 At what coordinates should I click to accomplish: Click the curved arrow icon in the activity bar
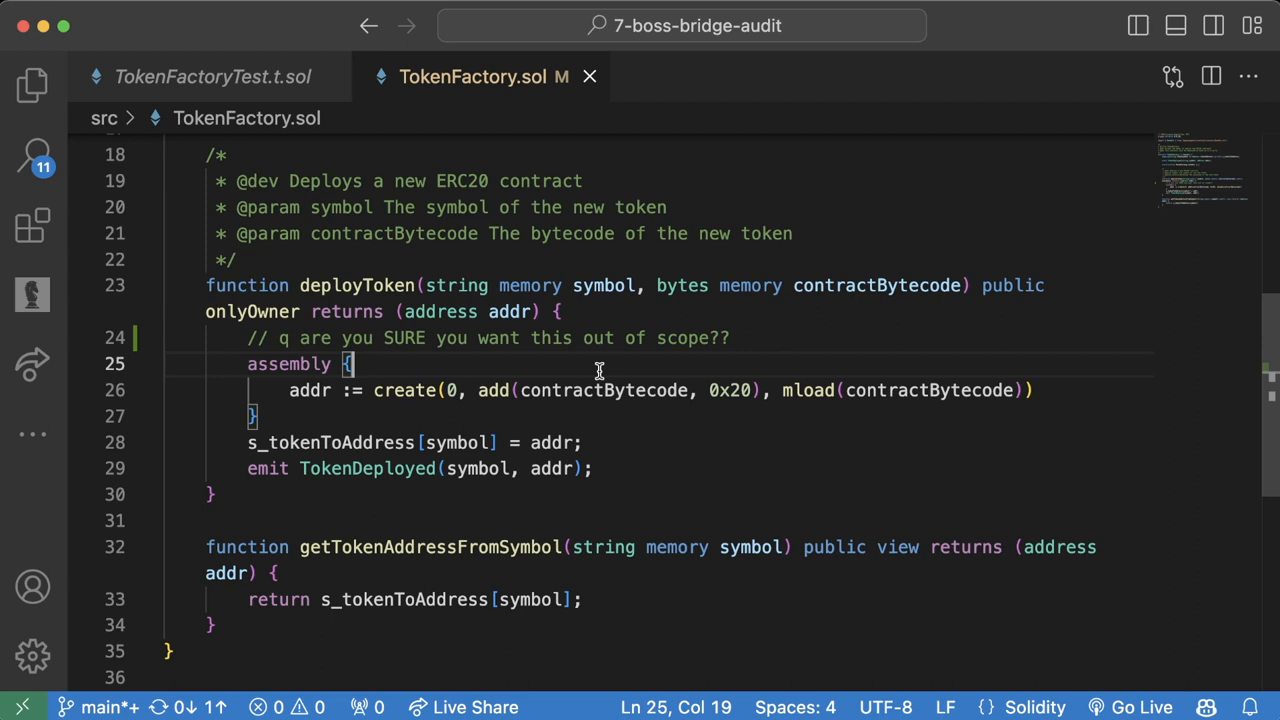pyautogui.click(x=32, y=365)
